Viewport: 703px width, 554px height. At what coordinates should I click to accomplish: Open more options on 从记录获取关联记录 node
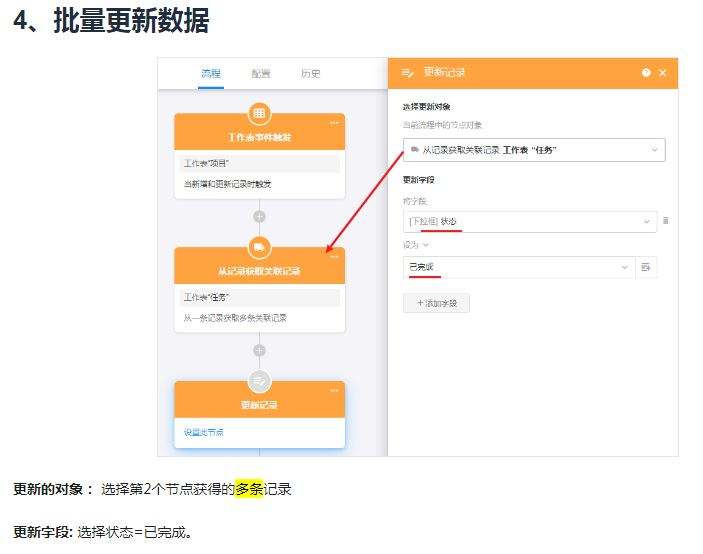tap(334, 257)
